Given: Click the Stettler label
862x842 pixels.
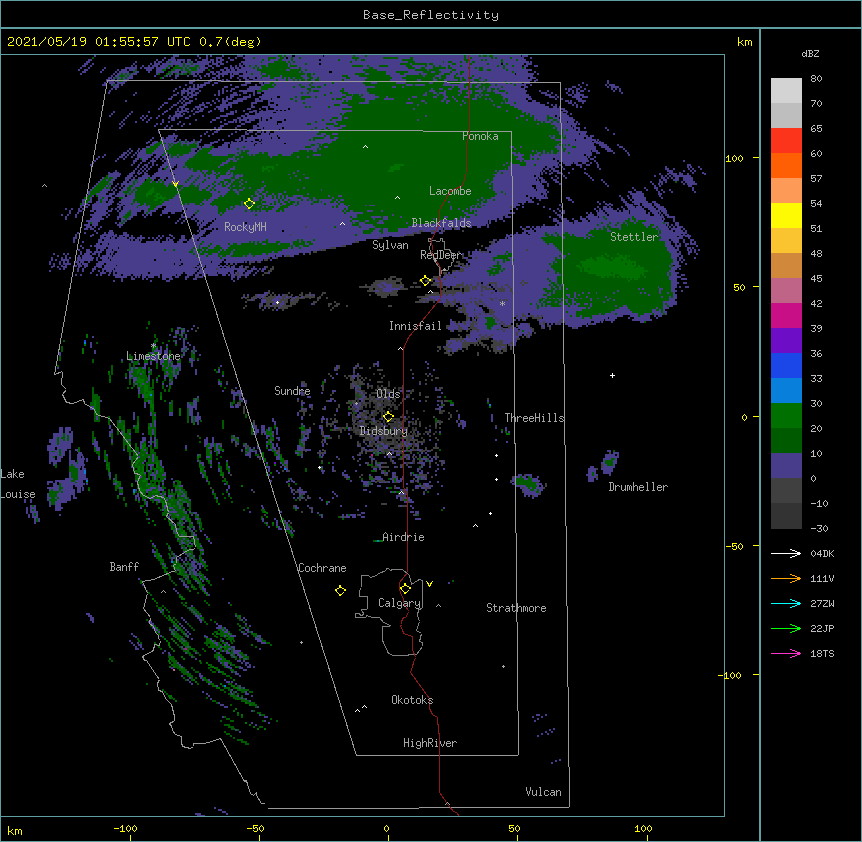Looking at the screenshot, I should [634, 237].
